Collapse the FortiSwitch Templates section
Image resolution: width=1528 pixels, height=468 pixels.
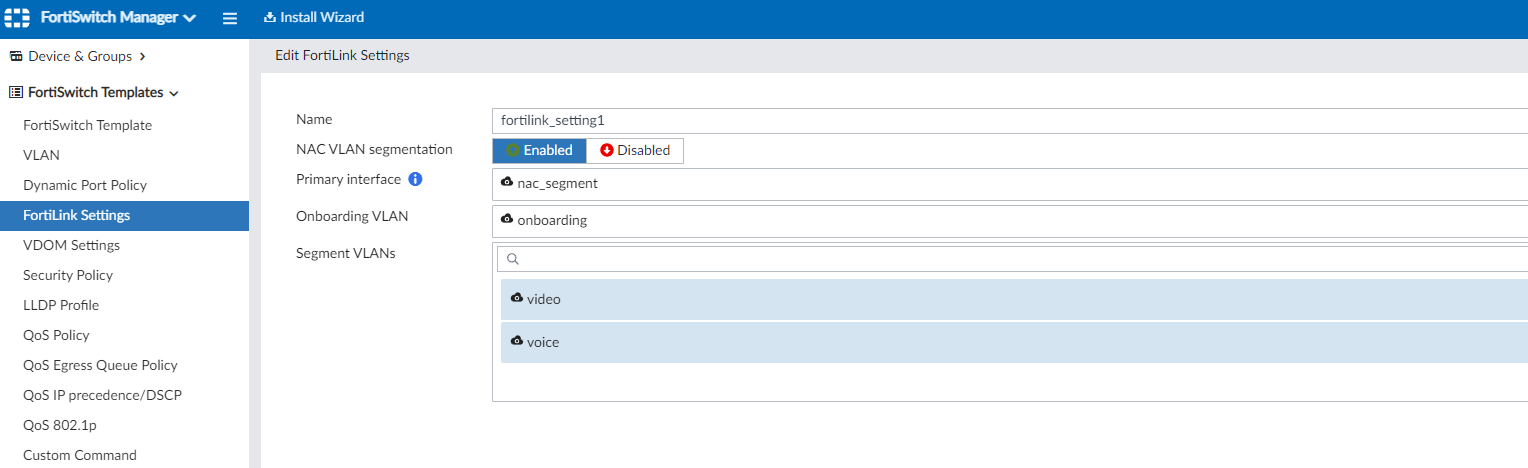point(94,92)
